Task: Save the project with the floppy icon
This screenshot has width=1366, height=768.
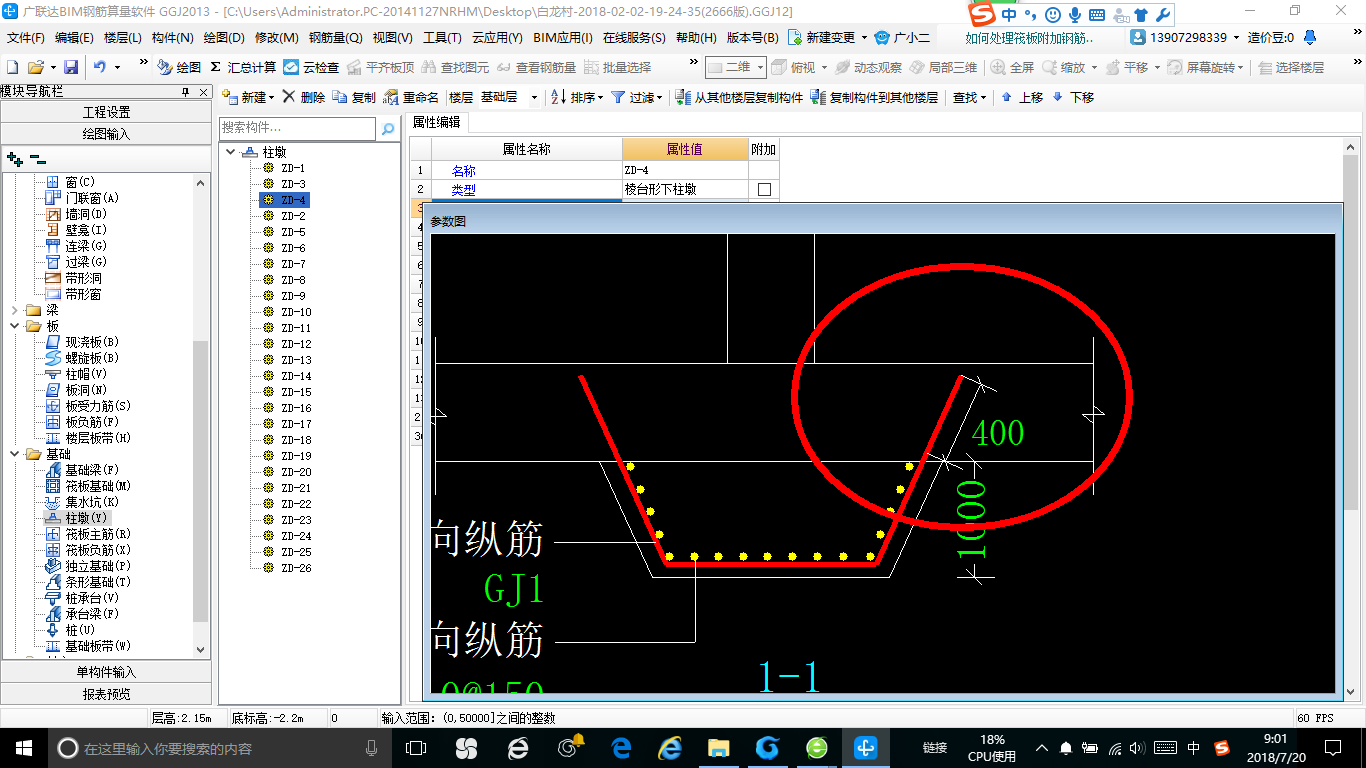Action: [x=71, y=67]
